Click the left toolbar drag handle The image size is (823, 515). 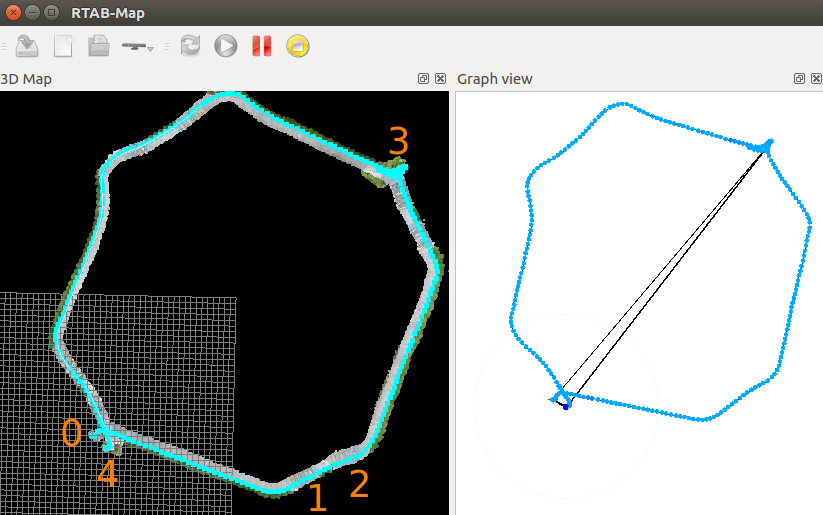pos(4,46)
